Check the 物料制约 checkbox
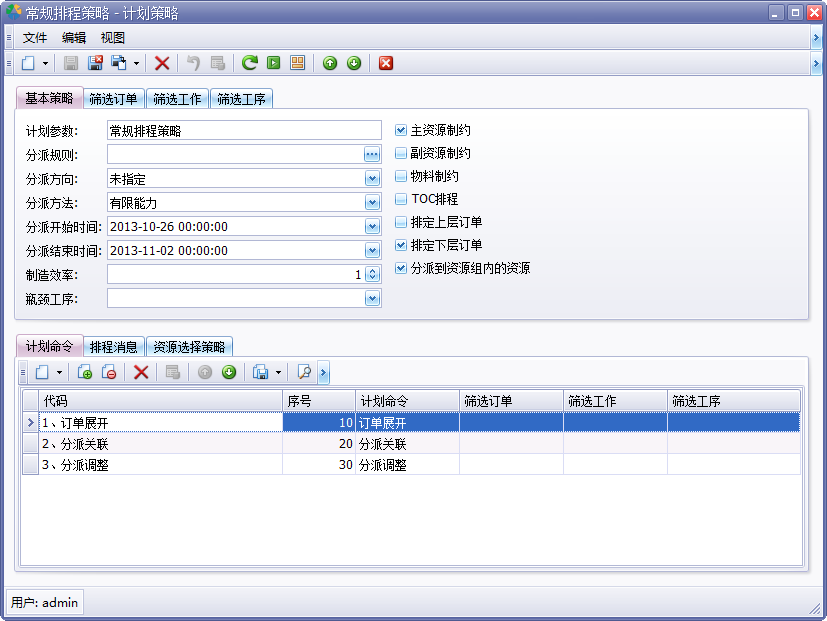Viewport: 827px width, 621px height. 401,176
